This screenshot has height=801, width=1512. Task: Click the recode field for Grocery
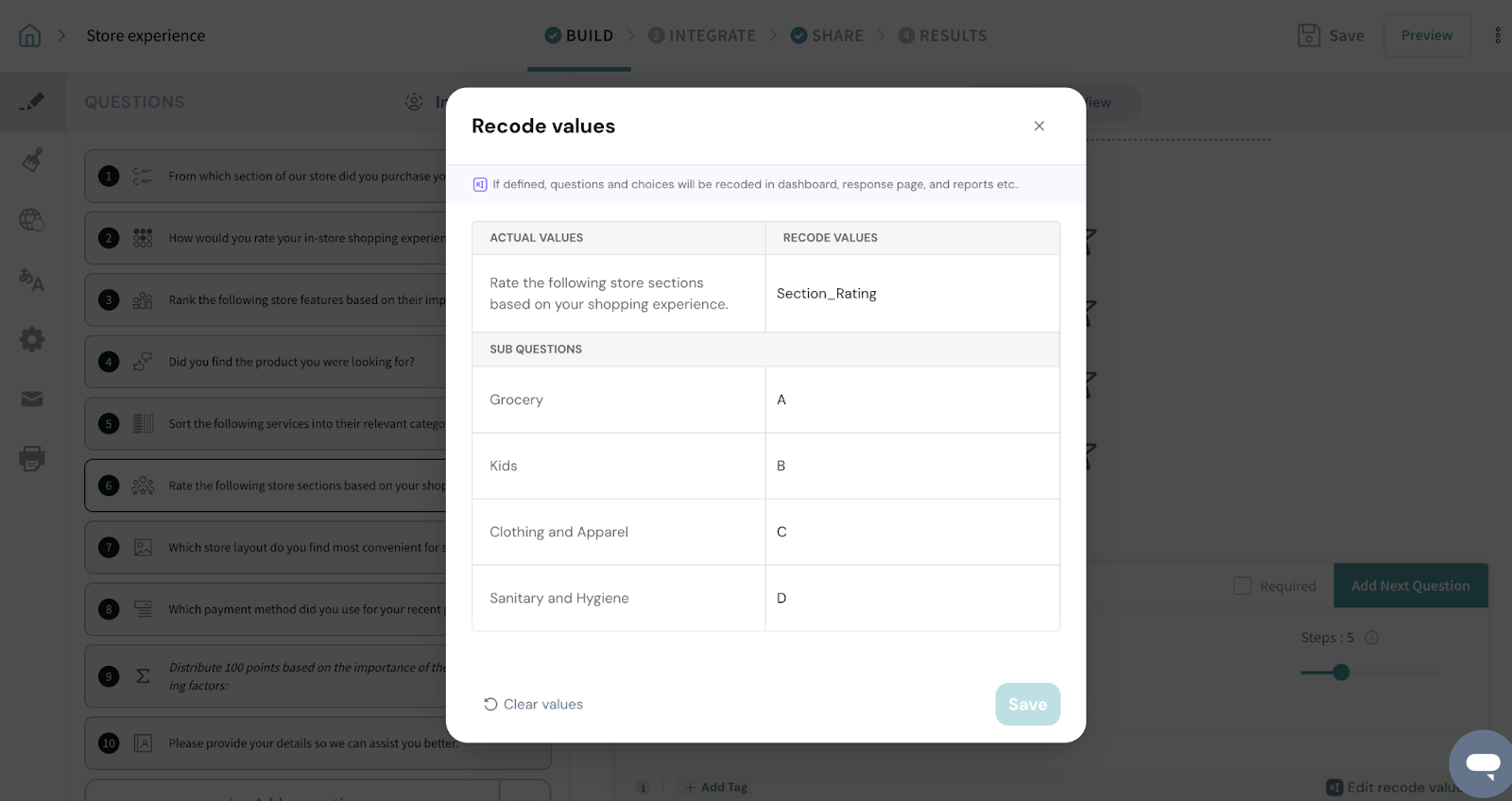click(912, 400)
